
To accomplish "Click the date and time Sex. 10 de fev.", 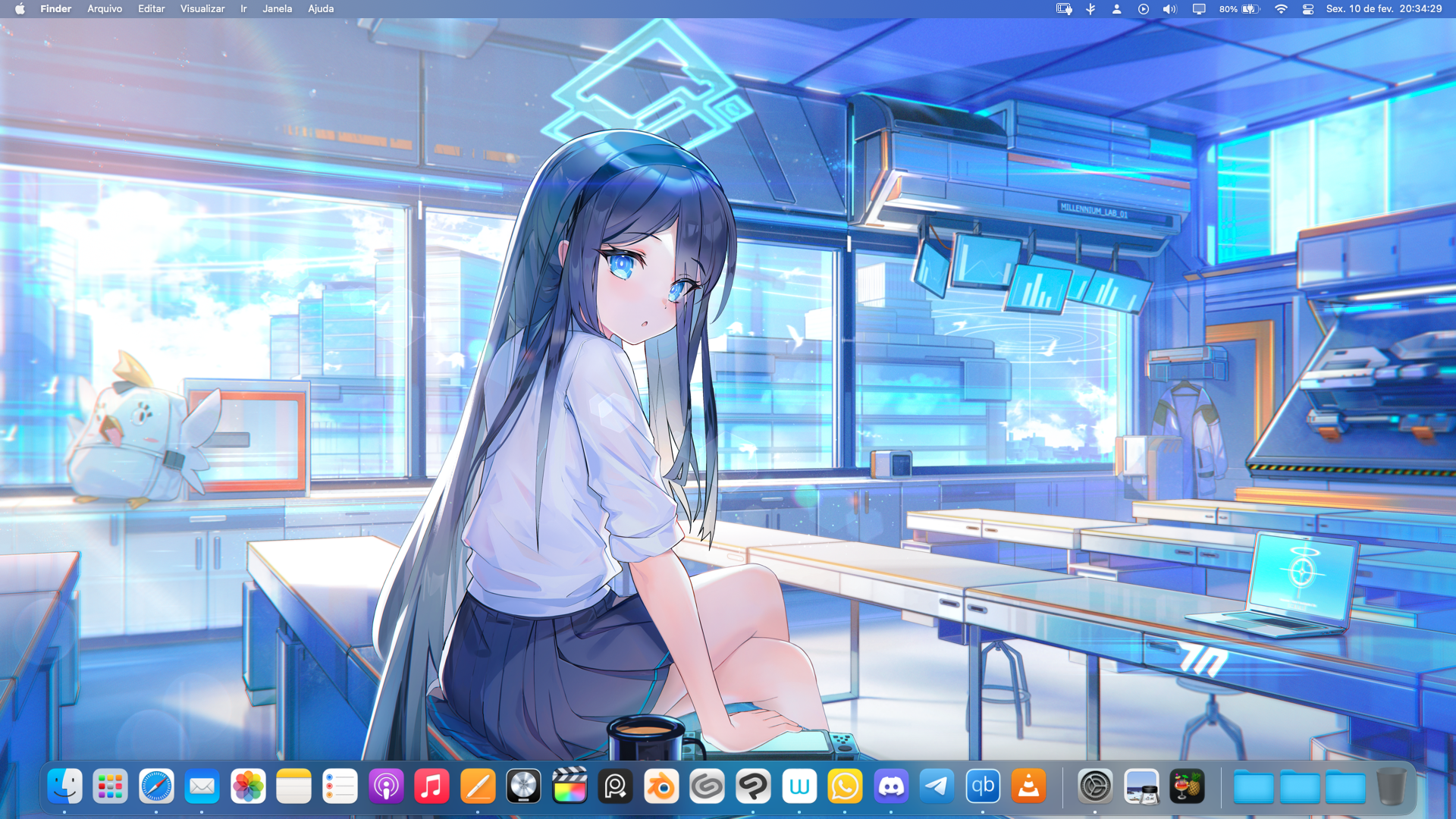I will [1384, 9].
